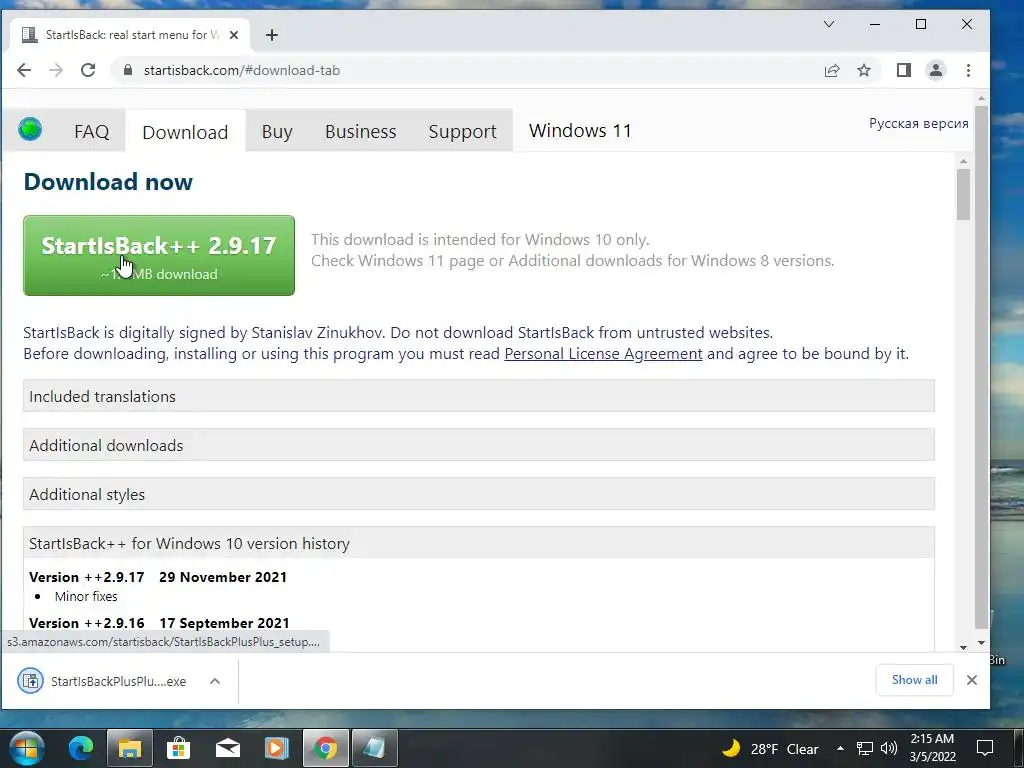Open the volume tray icon
1024x768 pixels.
889,748
